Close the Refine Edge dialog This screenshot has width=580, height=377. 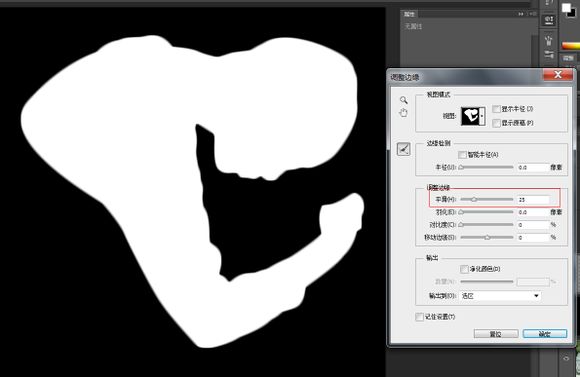pos(557,75)
